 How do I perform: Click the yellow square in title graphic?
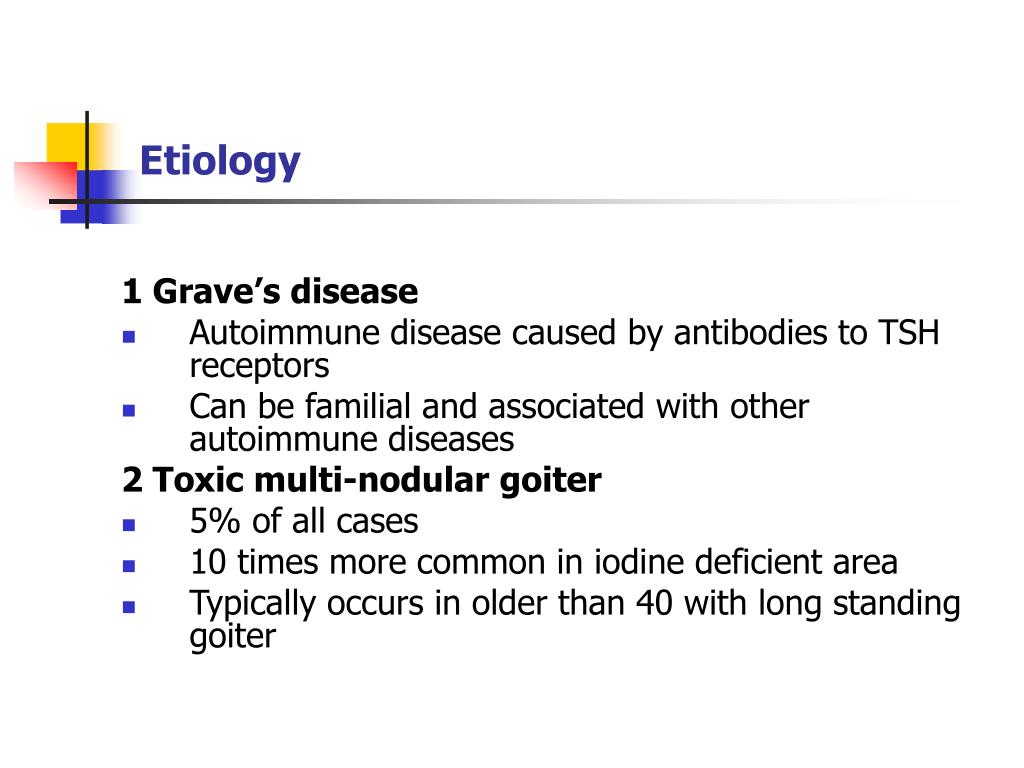tap(68, 143)
